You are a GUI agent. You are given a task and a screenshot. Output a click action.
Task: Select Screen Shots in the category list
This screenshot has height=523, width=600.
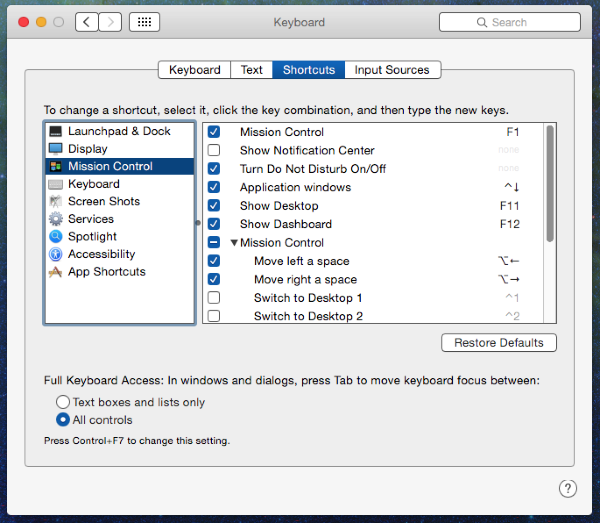[x=120, y=201]
